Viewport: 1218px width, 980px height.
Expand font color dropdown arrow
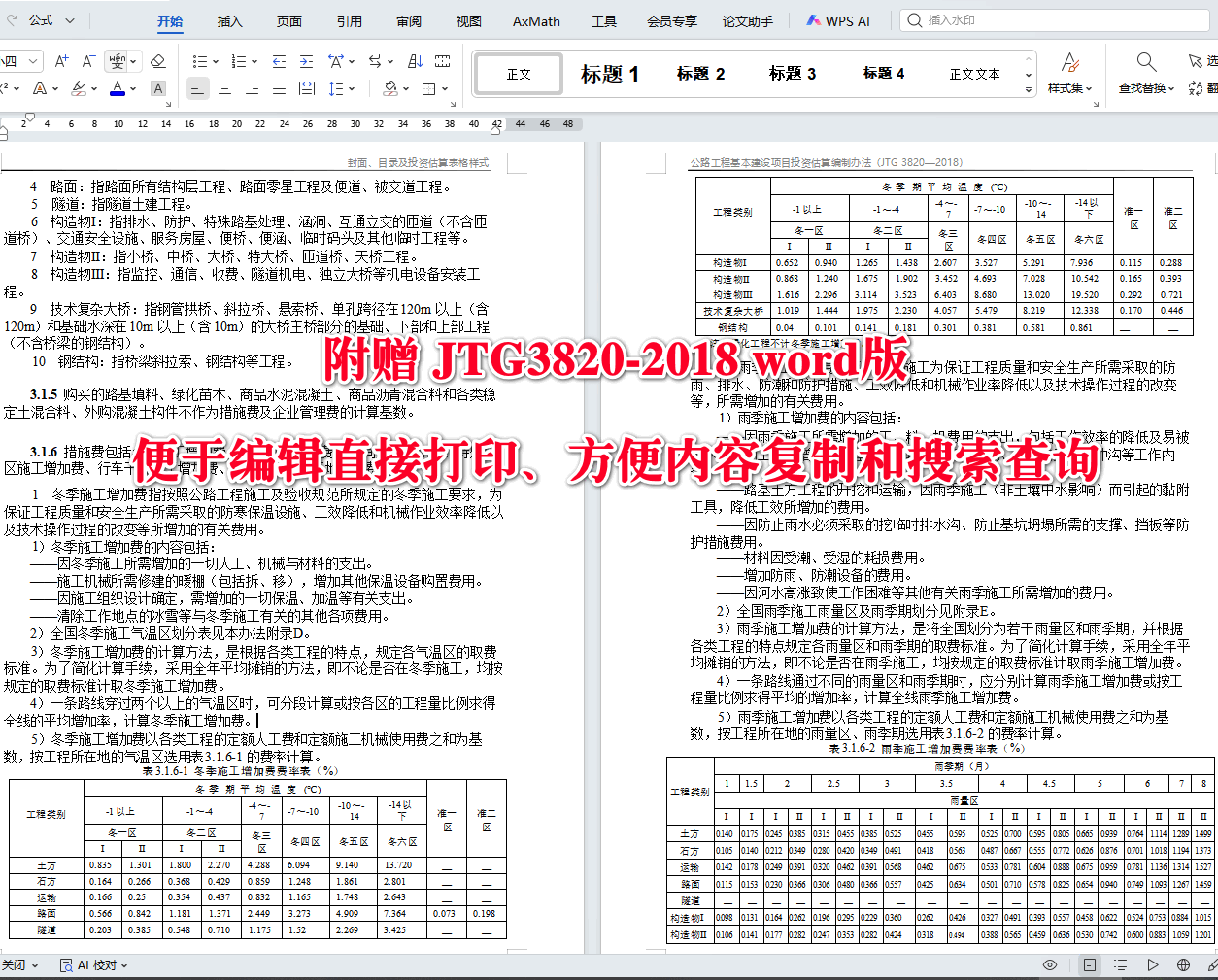[133, 88]
